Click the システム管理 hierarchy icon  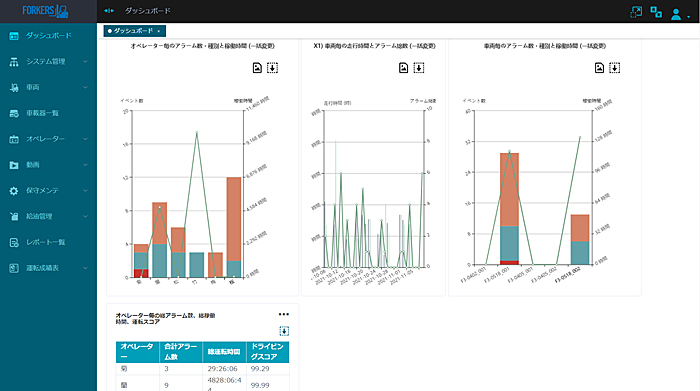pyautogui.click(x=14, y=62)
